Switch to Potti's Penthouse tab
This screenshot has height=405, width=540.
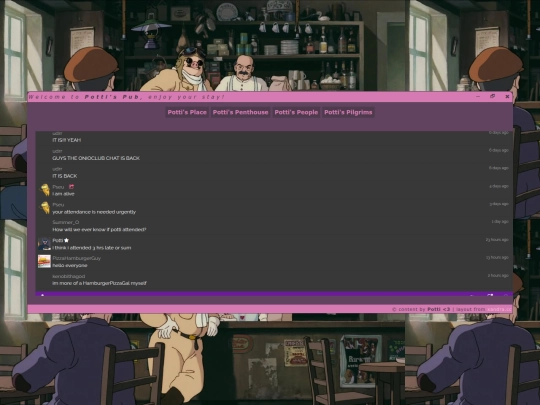click(x=240, y=112)
